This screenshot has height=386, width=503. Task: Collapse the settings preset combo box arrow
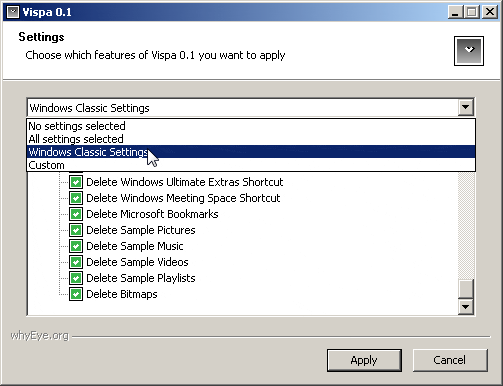point(465,107)
